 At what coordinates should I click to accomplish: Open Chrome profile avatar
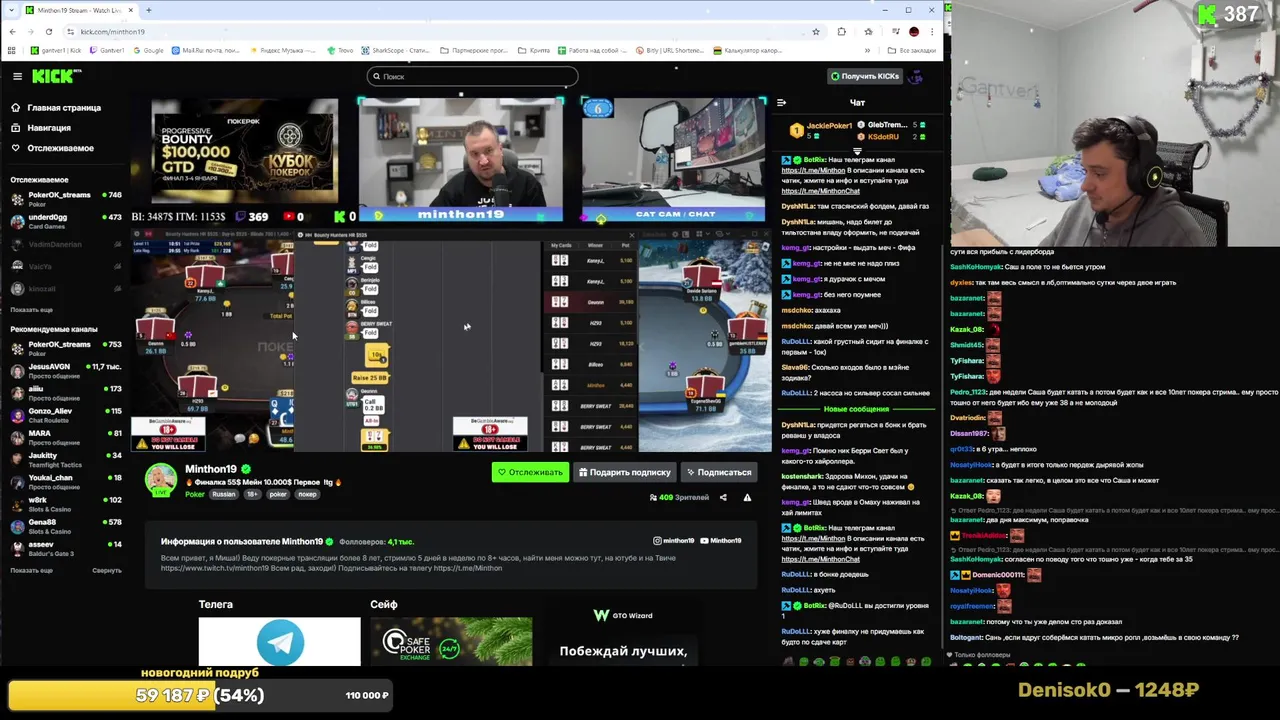click(913, 32)
